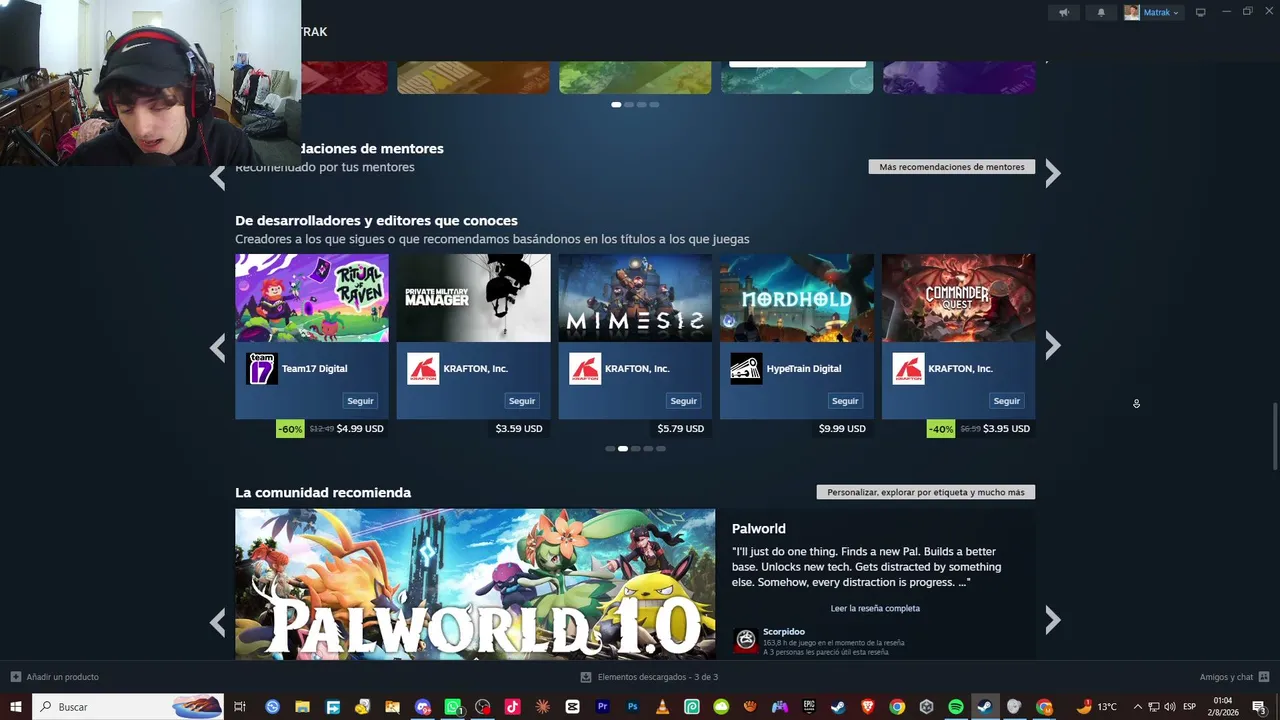Viewport: 1280px width, 720px height.
Task: Open Unity Hub from the taskbar
Action: coord(927,707)
